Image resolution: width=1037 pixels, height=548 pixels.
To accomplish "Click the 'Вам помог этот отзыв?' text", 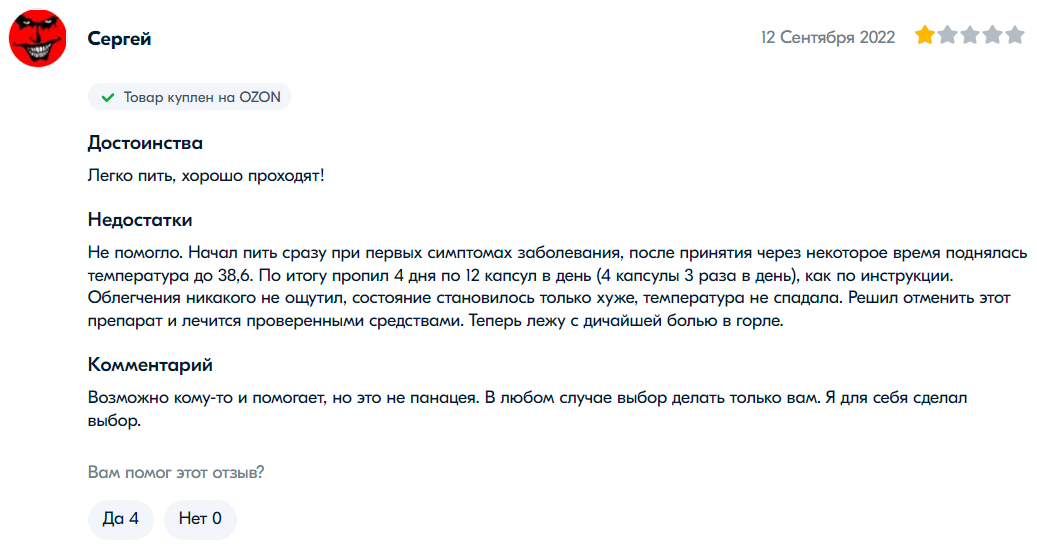I will coord(176,472).
